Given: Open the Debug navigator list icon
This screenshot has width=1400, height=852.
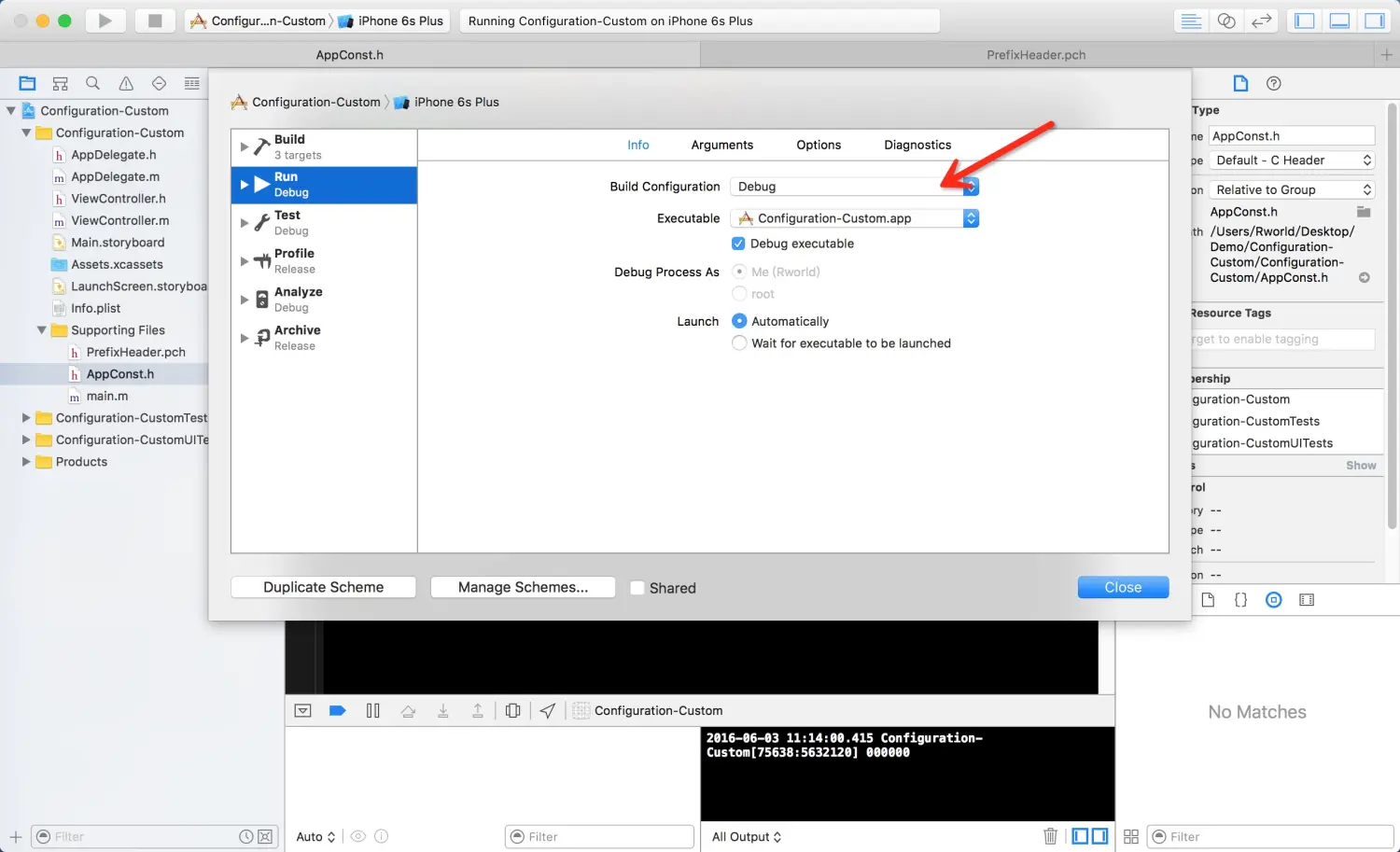Looking at the screenshot, I should click(191, 83).
